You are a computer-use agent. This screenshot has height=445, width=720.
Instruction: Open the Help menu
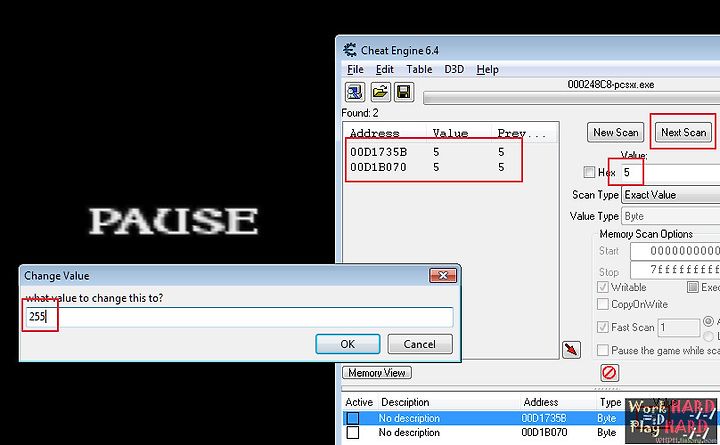pos(487,69)
